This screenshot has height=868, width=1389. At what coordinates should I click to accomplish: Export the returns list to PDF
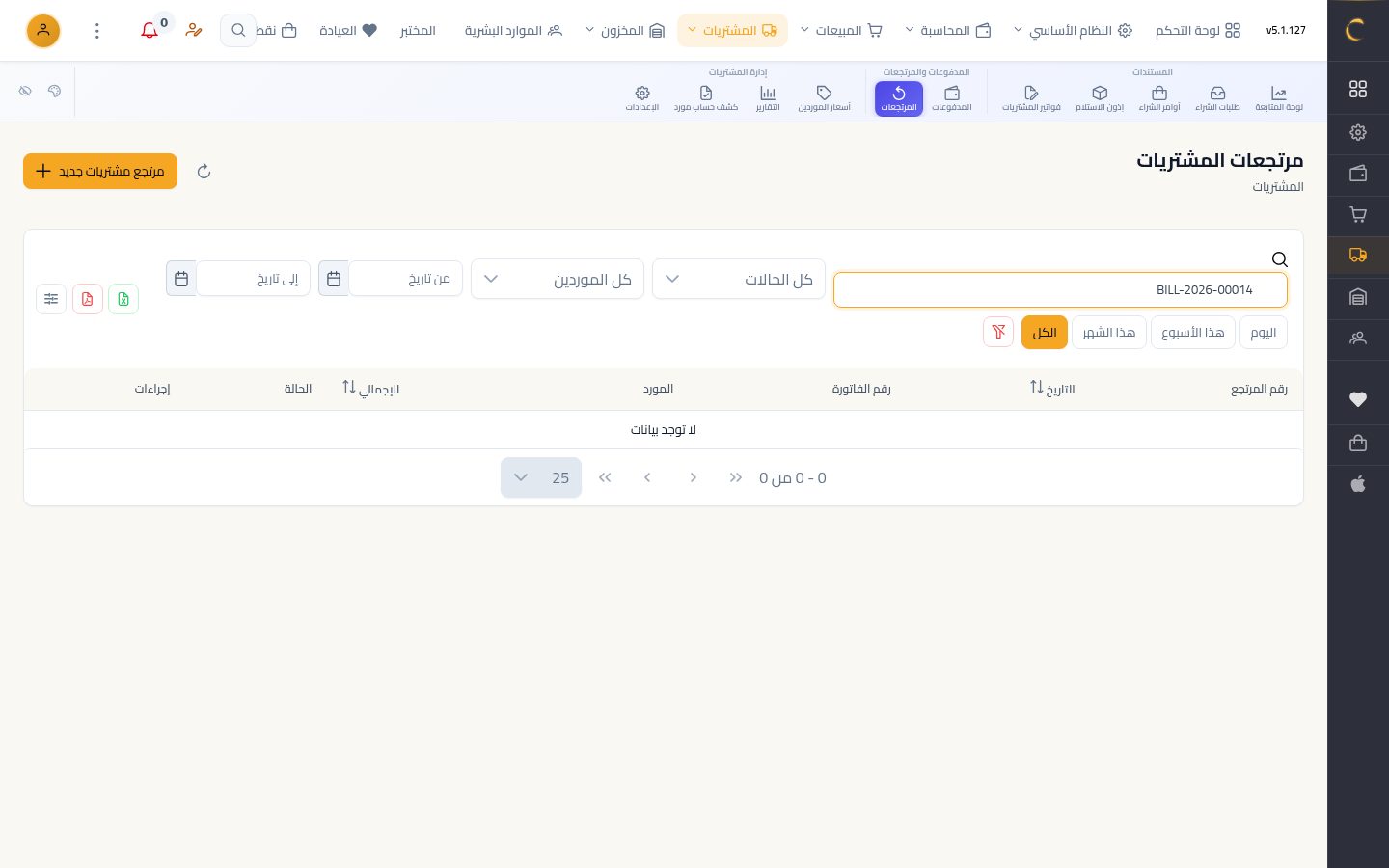(88, 299)
